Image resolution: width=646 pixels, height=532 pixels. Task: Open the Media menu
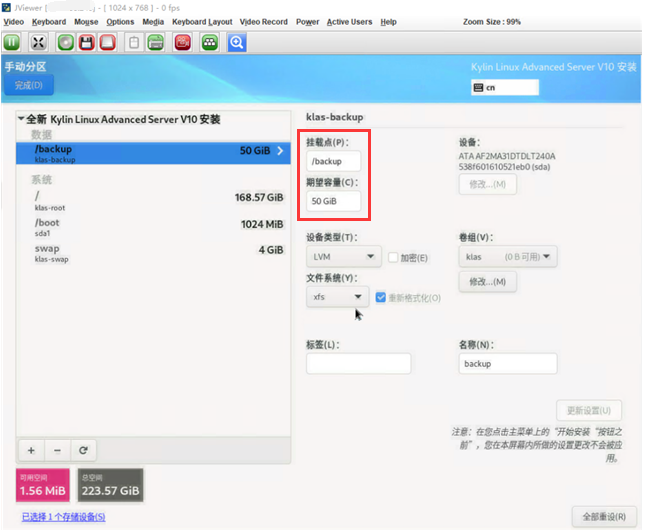[x=153, y=22]
